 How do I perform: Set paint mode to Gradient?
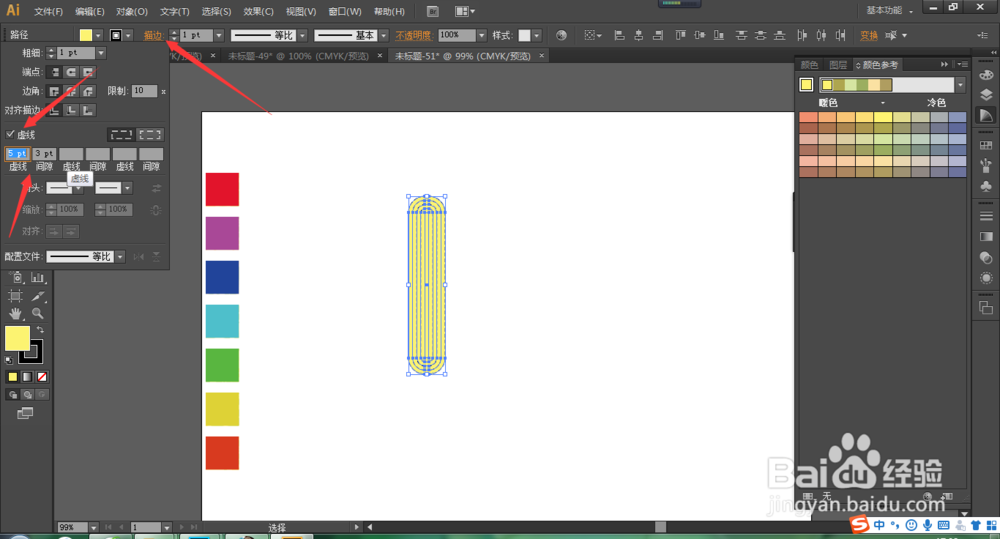(x=27, y=377)
